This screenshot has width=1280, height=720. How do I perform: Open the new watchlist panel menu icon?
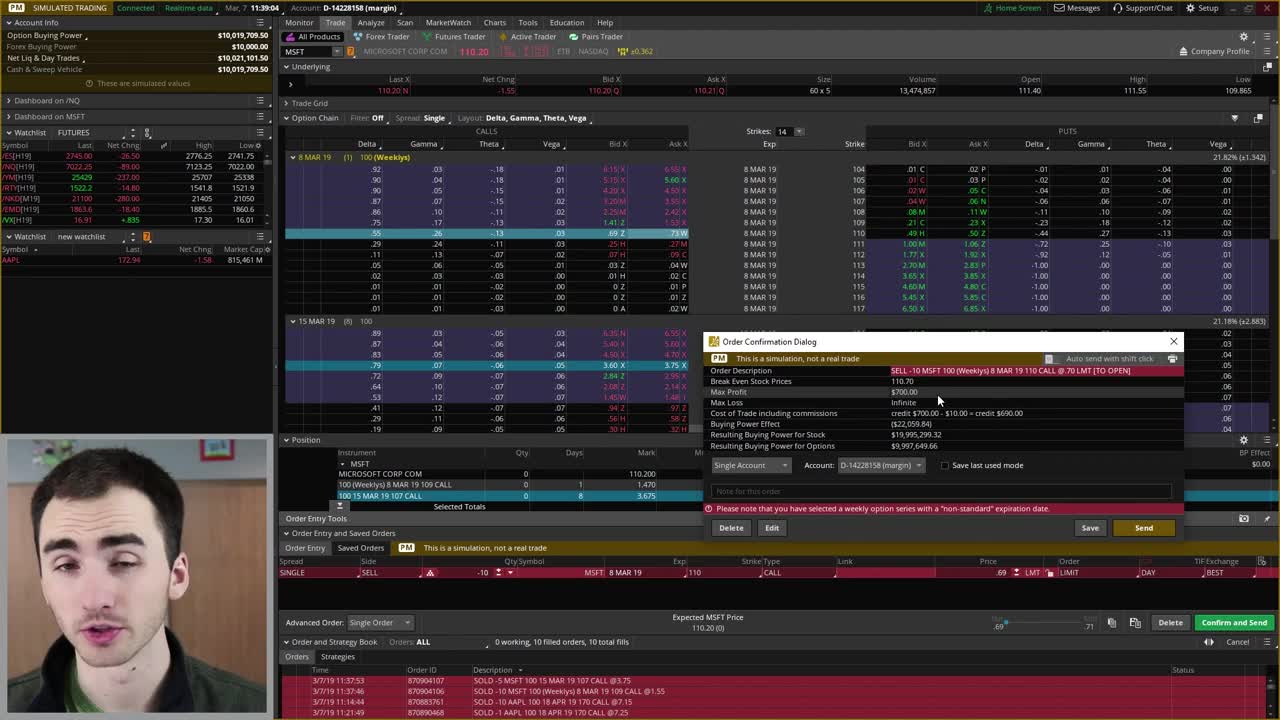[260, 237]
